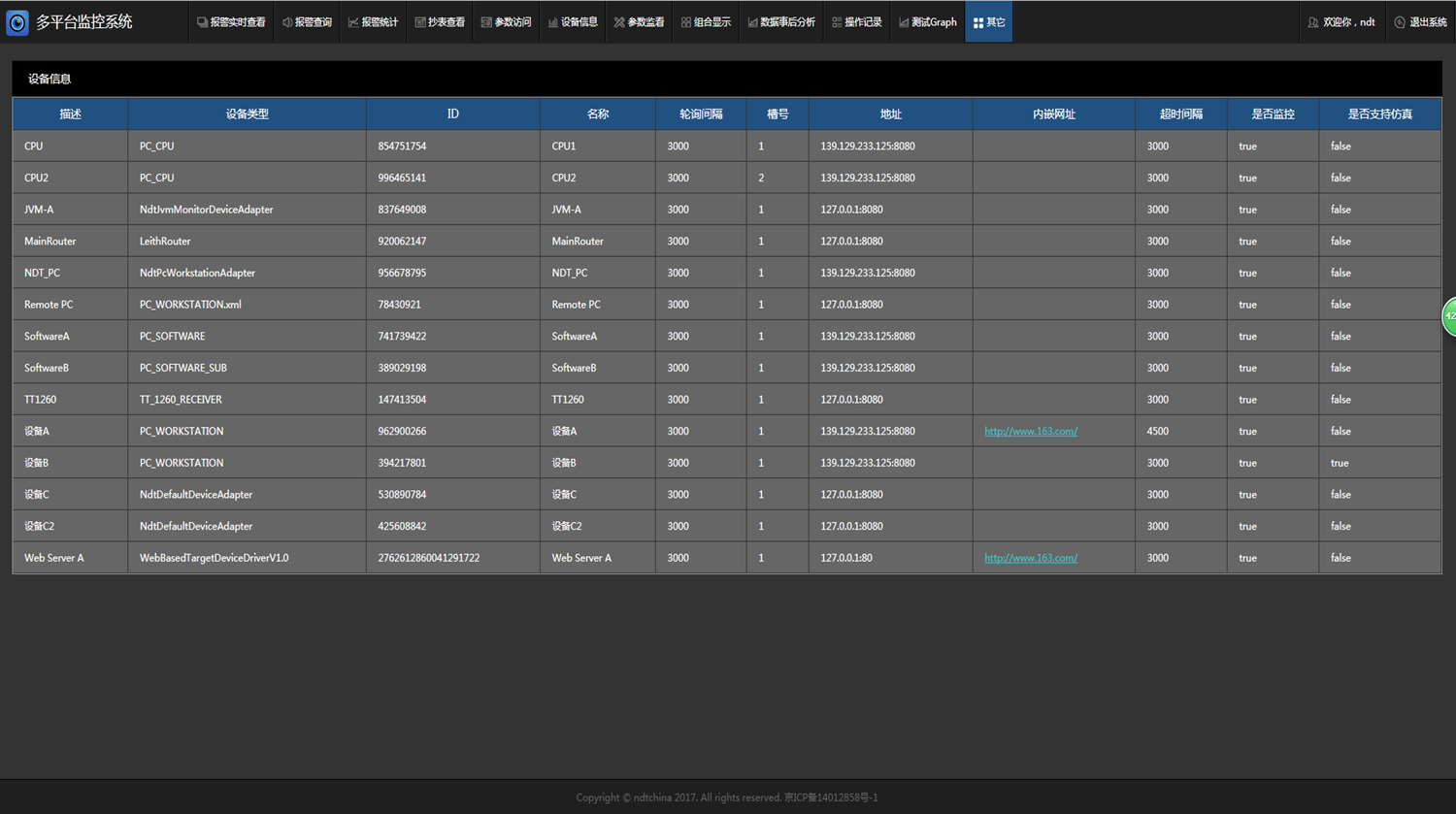
Task: Open 组合显示 grid menu item
Action: (x=706, y=22)
